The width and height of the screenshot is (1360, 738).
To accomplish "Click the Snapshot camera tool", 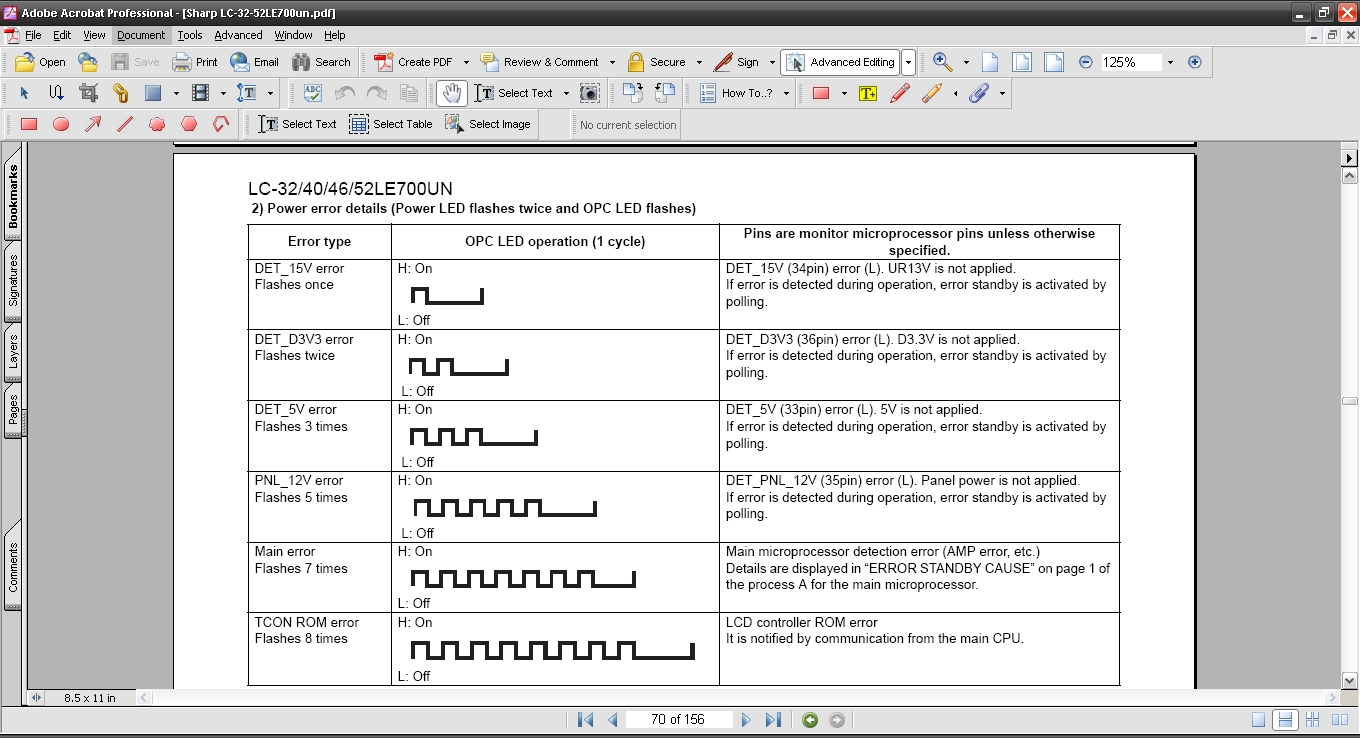I will coord(590,93).
